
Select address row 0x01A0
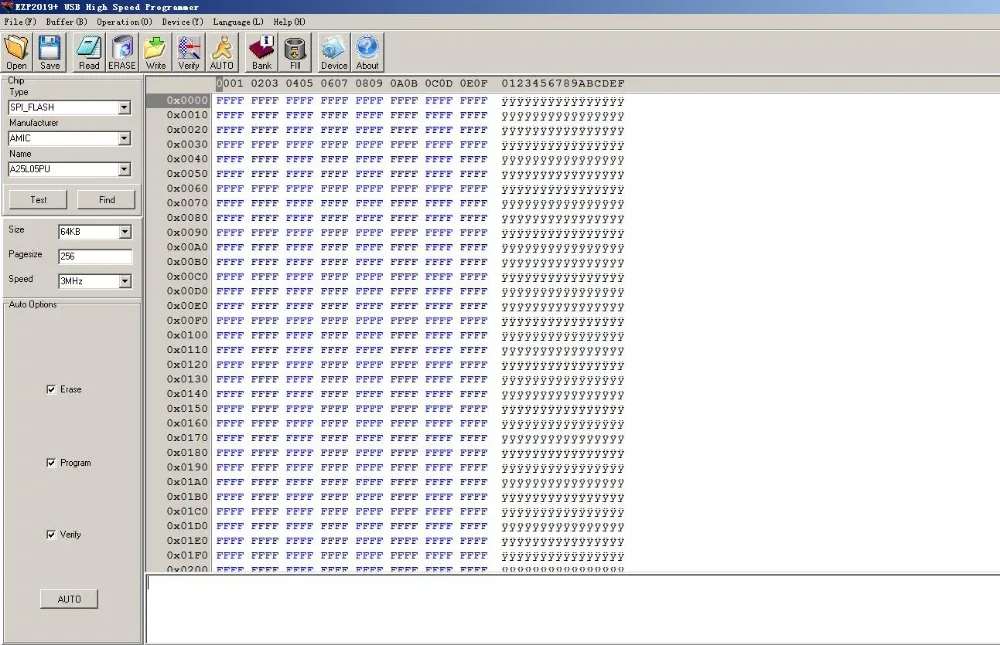[187, 482]
